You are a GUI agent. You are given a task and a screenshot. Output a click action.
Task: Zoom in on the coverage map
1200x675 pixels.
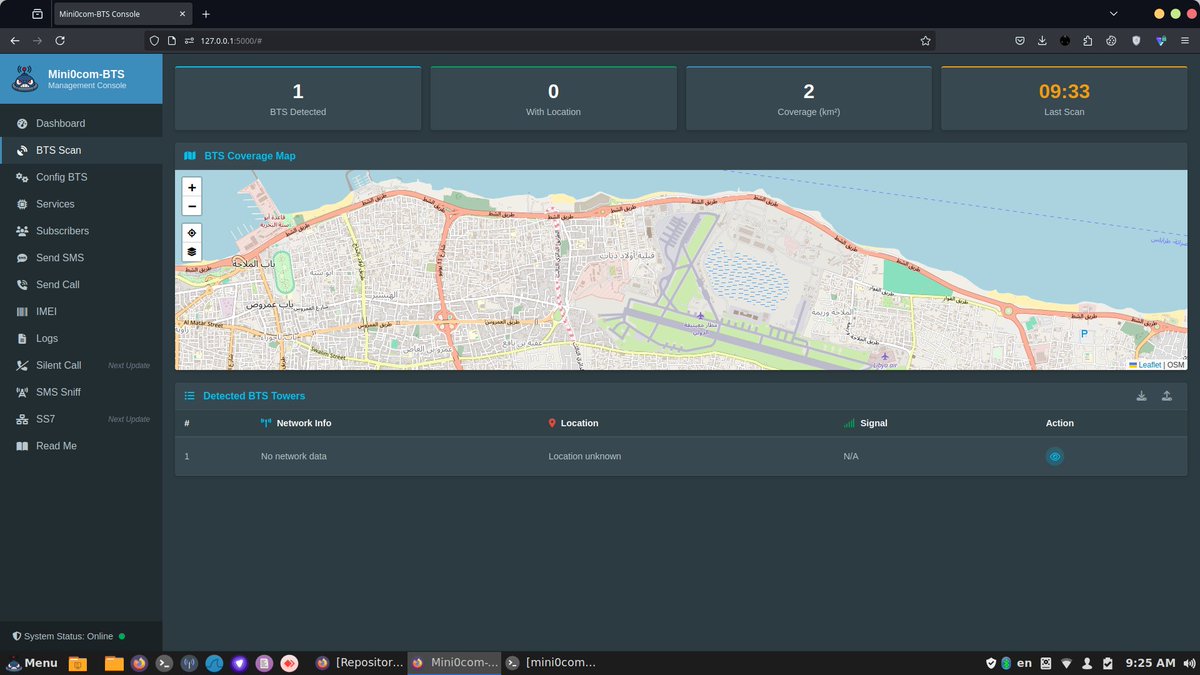(192, 187)
